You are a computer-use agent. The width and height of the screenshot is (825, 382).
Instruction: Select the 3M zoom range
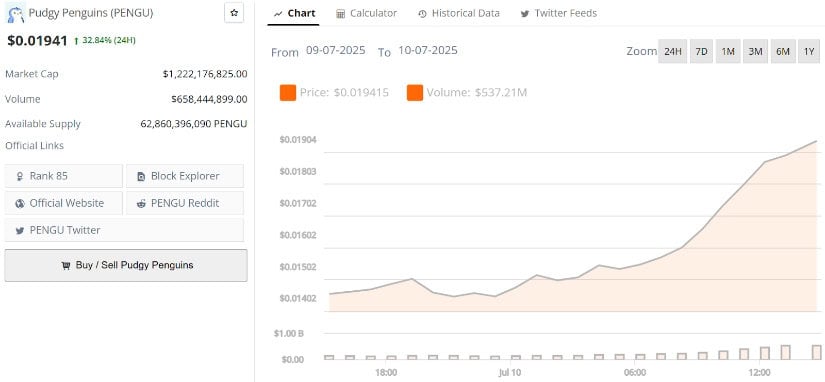tap(755, 51)
